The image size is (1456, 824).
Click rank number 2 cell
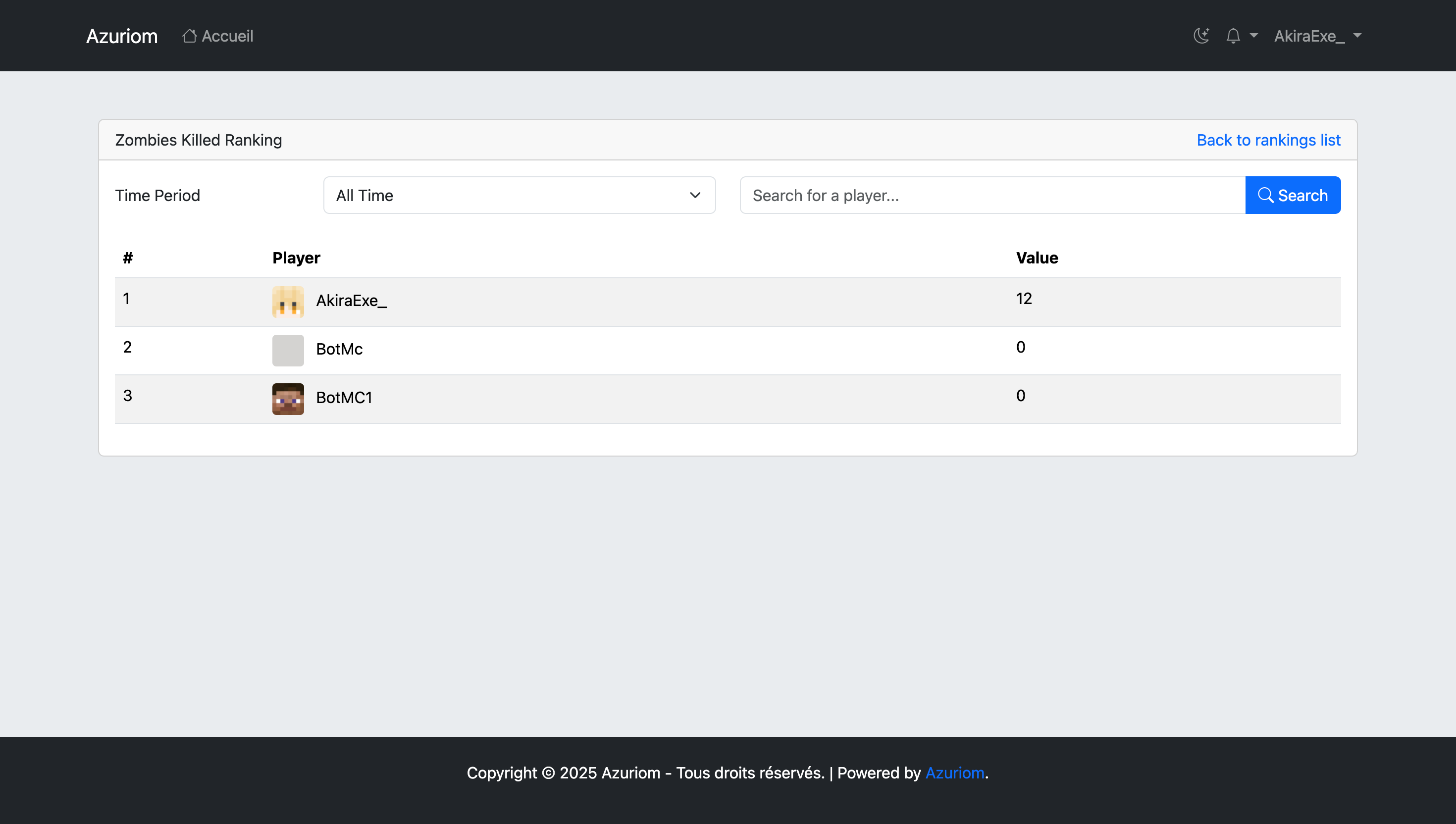point(127,347)
